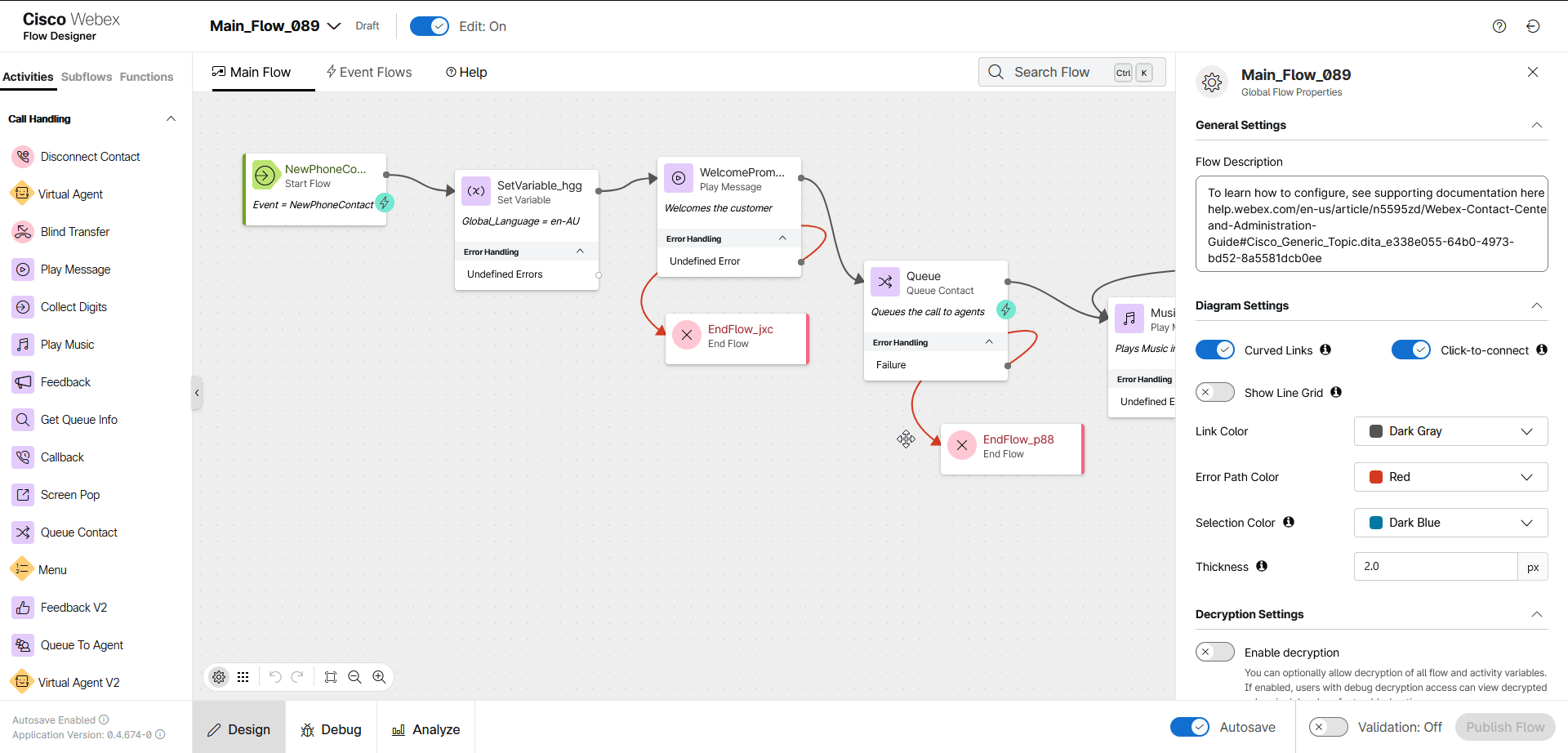Image resolution: width=1568 pixels, height=753 pixels.
Task: Click the Search Flow box
Action: 1071,72
